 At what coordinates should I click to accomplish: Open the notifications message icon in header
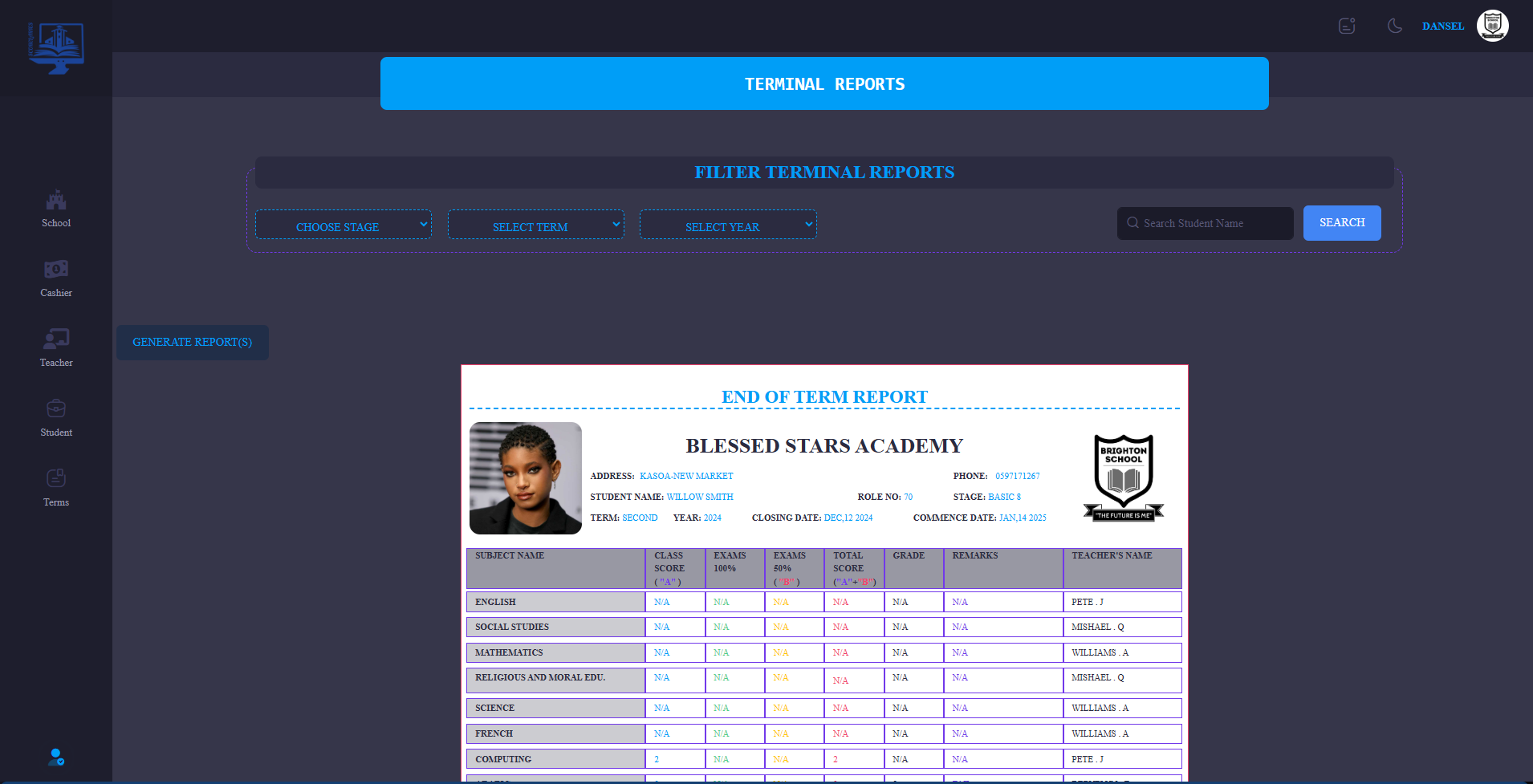pyautogui.click(x=1347, y=26)
